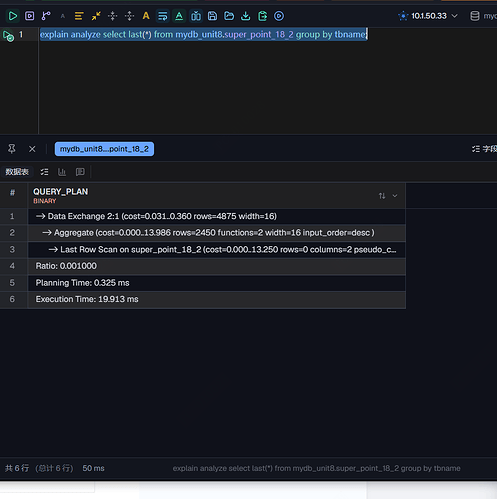Screen dimensions: 497x499
Task: Click the download icon in the editor toolbar
Action: (x=246, y=16)
